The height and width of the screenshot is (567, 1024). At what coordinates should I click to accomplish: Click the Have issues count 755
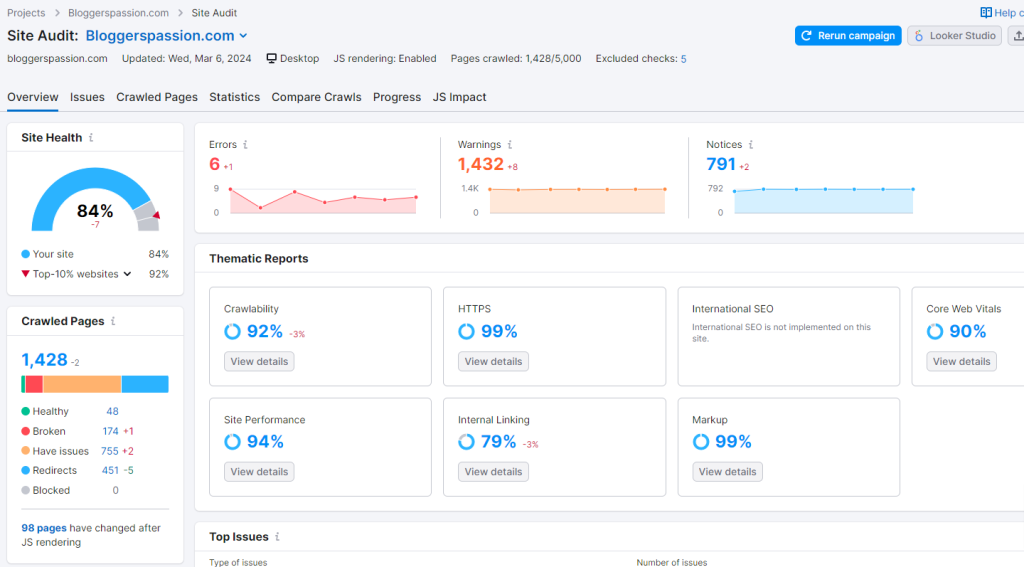(x=110, y=451)
